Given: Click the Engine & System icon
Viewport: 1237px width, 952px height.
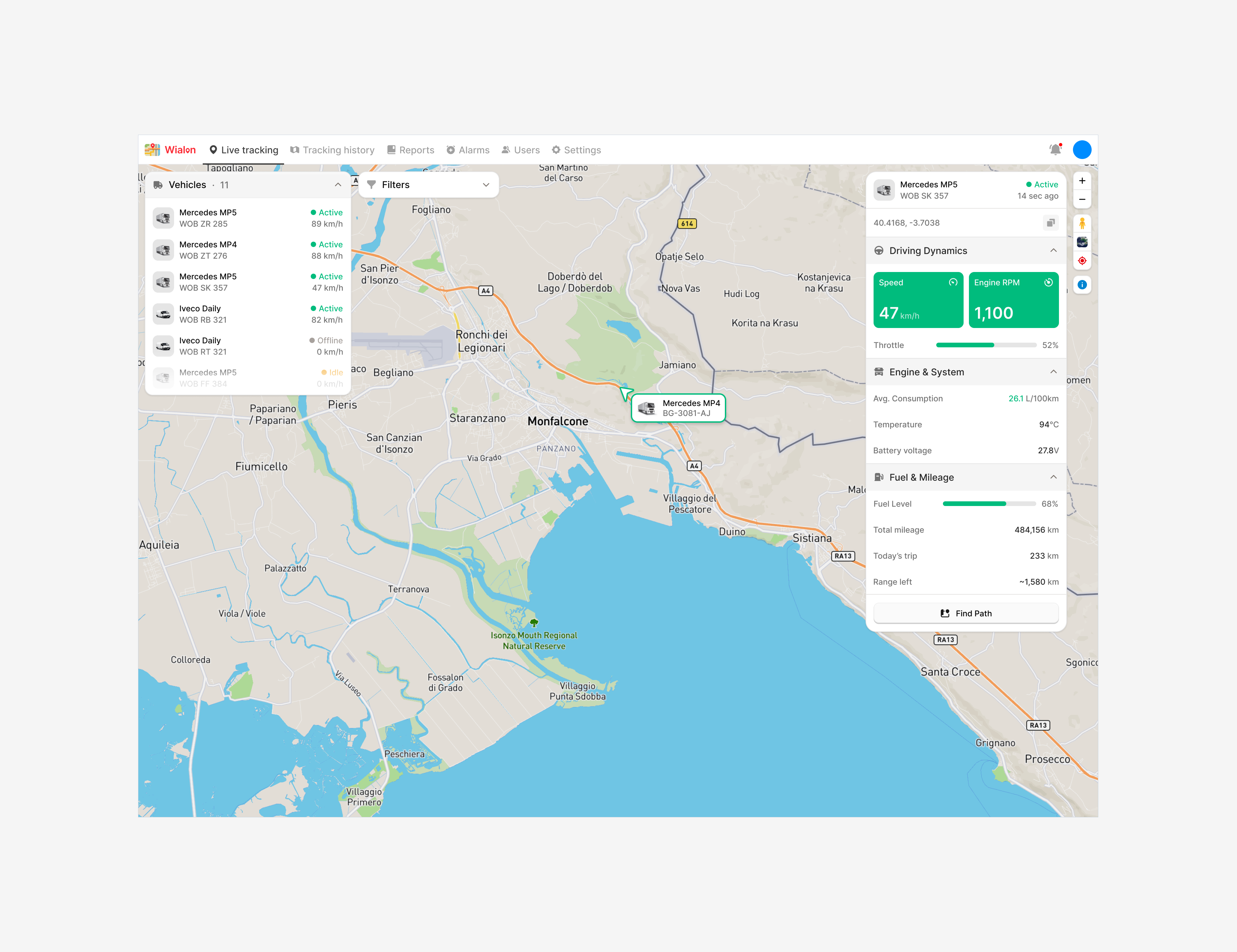Looking at the screenshot, I should pyautogui.click(x=879, y=372).
